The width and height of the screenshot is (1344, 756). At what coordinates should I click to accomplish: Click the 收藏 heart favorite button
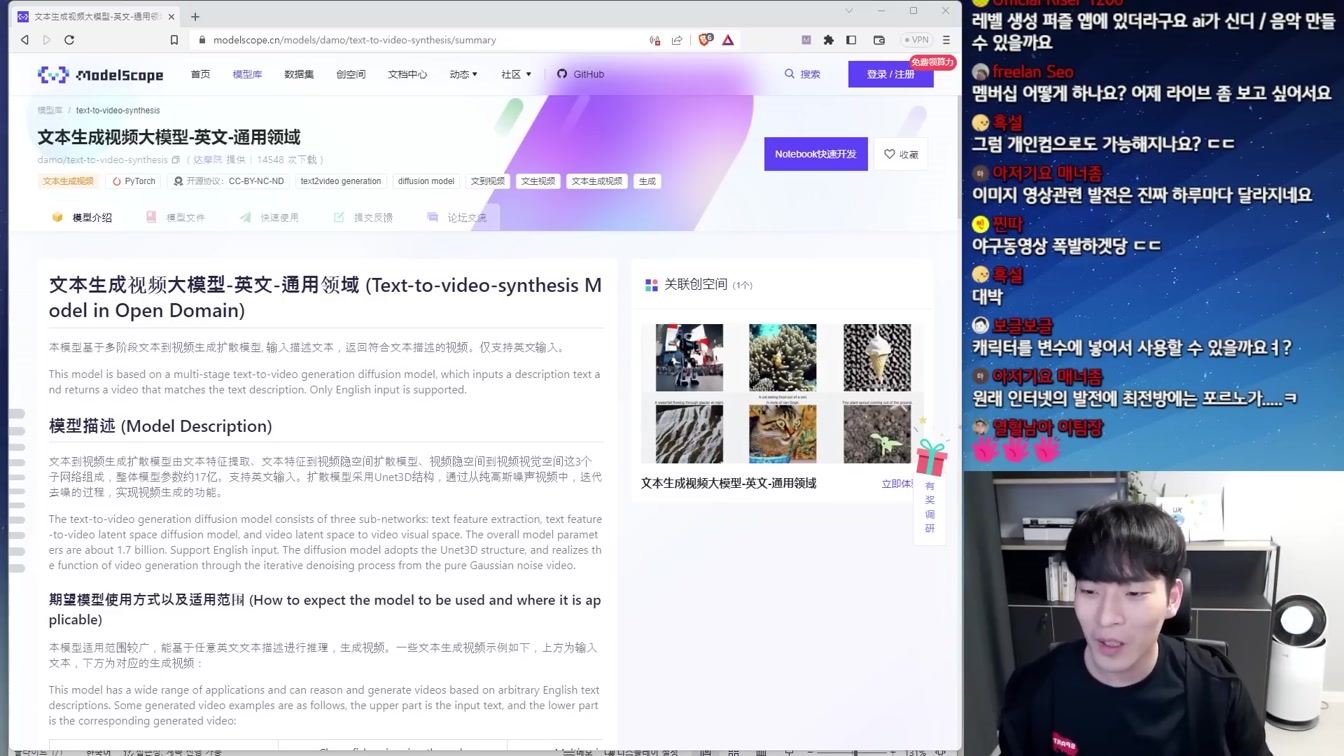(901, 154)
